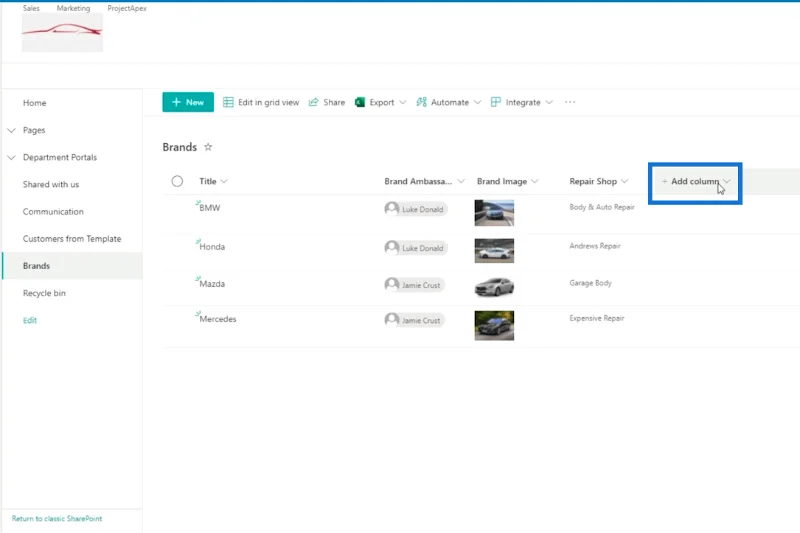Open the Mazda list item
This screenshot has height=533, width=800.
(212, 284)
